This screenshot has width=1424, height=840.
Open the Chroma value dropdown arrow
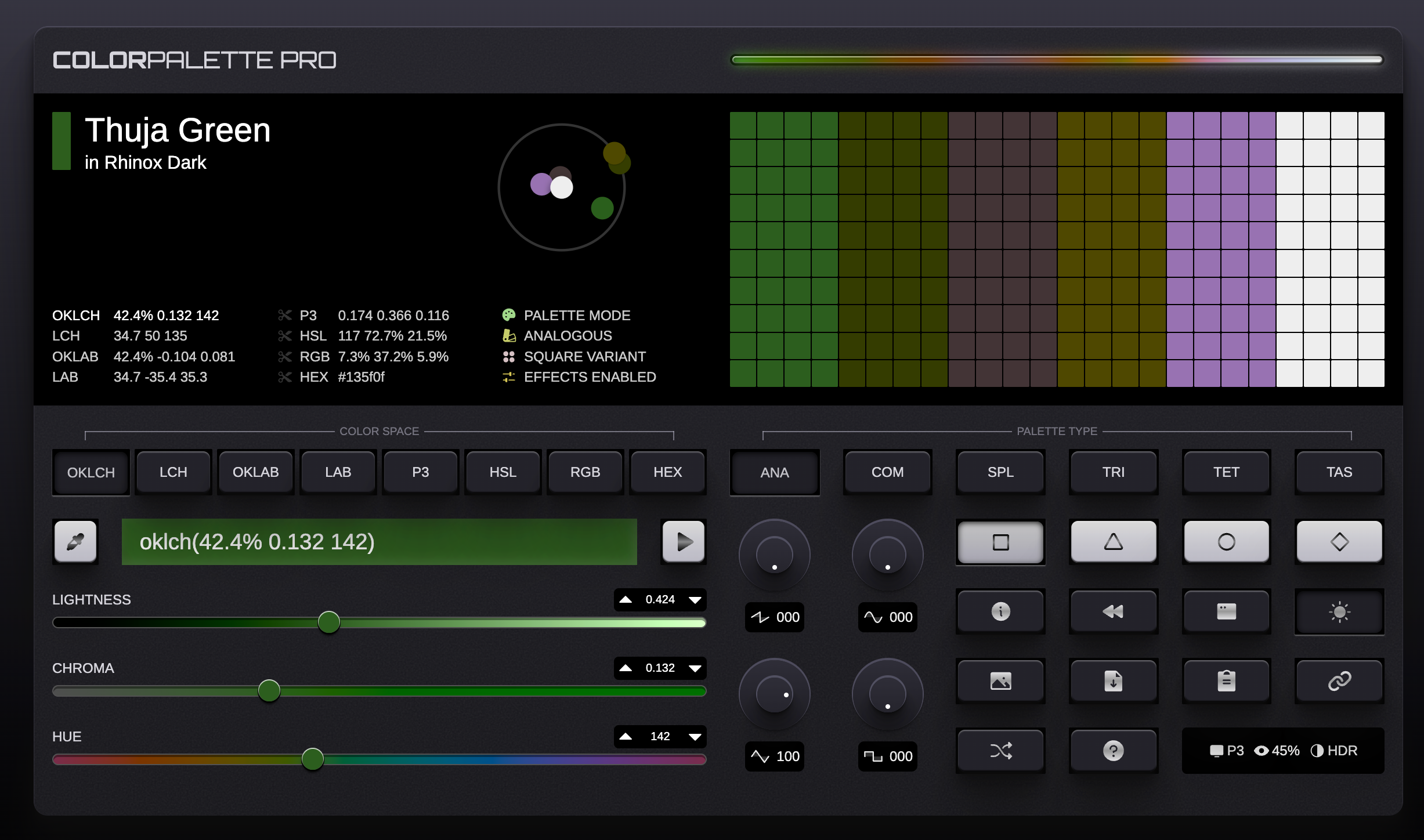[695, 668]
